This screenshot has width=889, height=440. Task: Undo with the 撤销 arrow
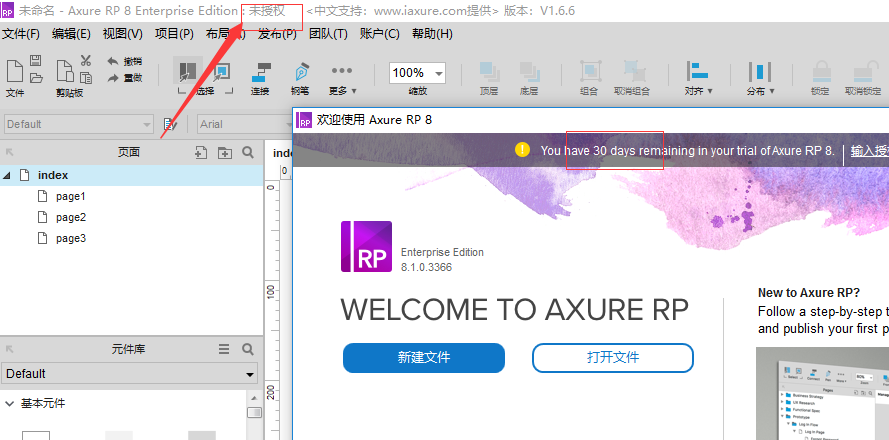tap(124, 61)
